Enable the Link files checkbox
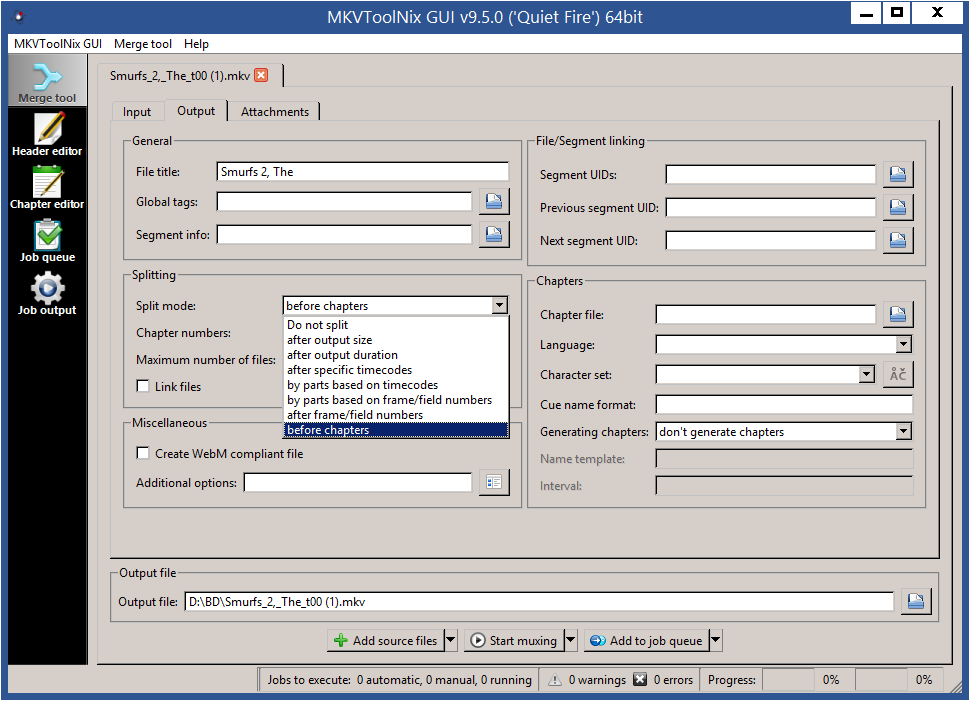Screen dimensions: 970x701 pyautogui.click(x=143, y=386)
